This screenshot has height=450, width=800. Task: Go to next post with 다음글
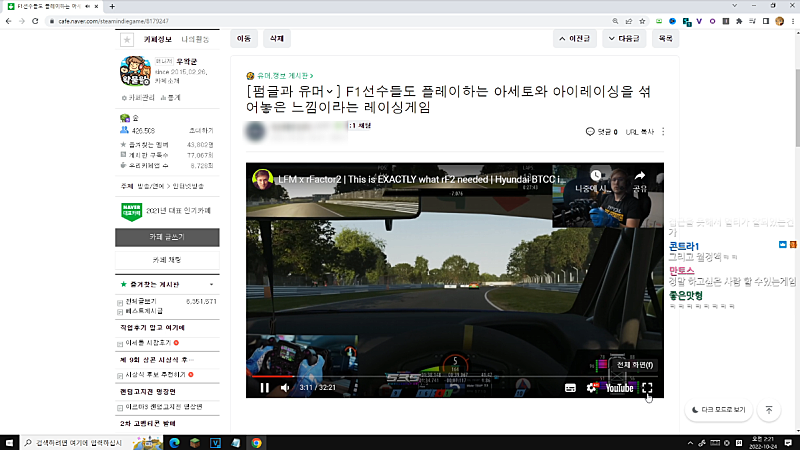623,39
